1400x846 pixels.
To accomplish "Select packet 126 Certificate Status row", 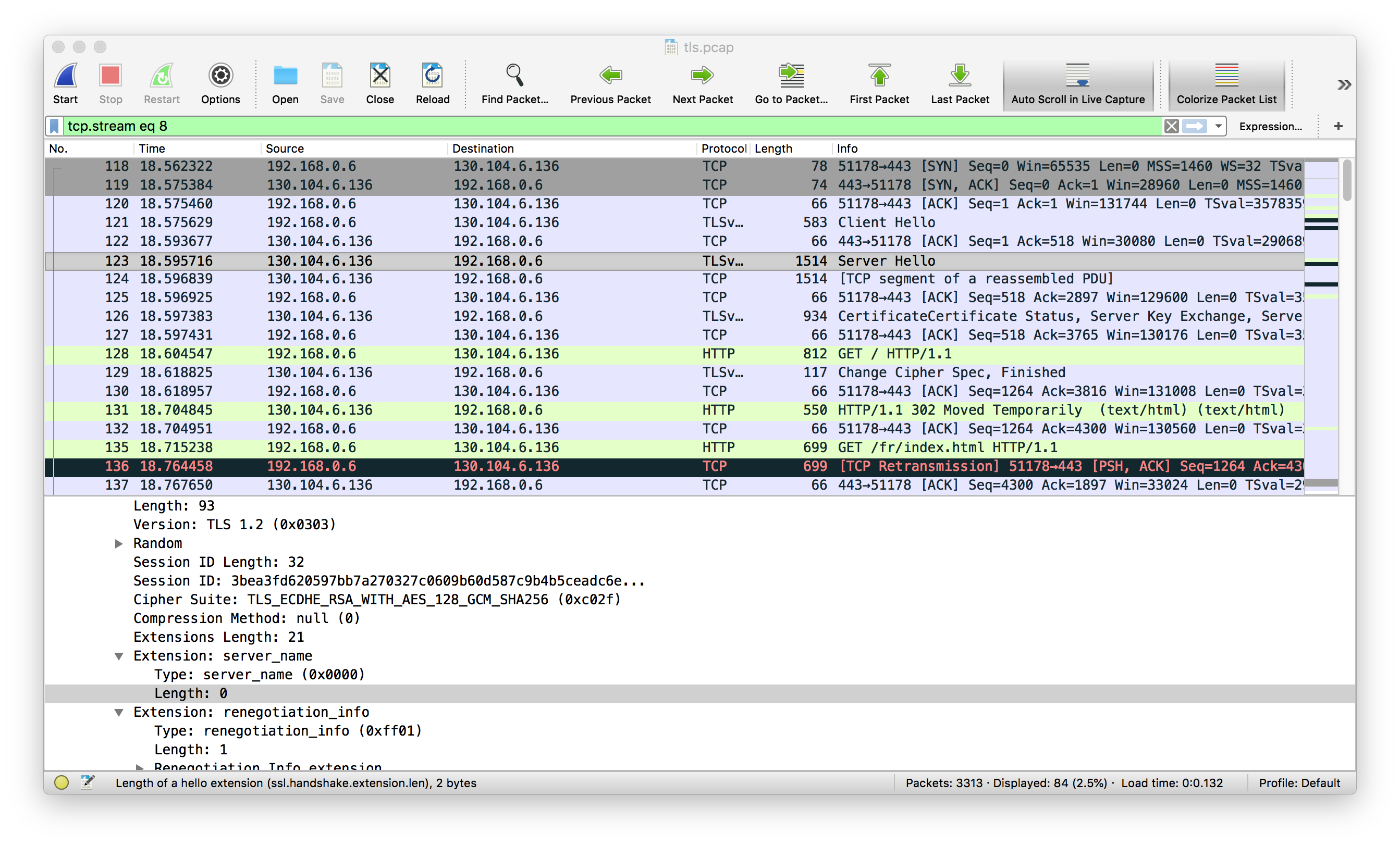I will click(674, 316).
